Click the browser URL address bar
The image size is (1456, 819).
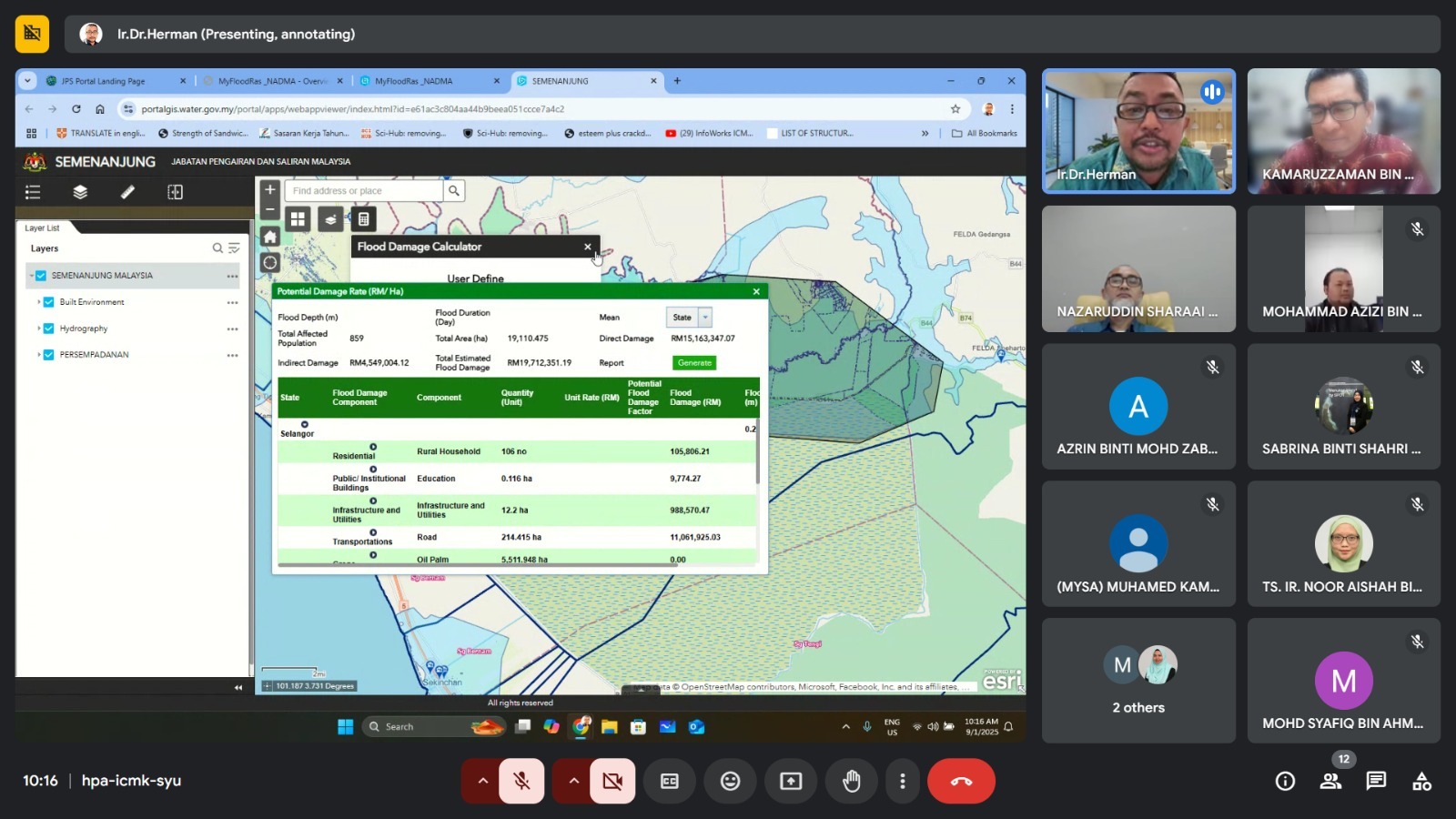(542, 108)
